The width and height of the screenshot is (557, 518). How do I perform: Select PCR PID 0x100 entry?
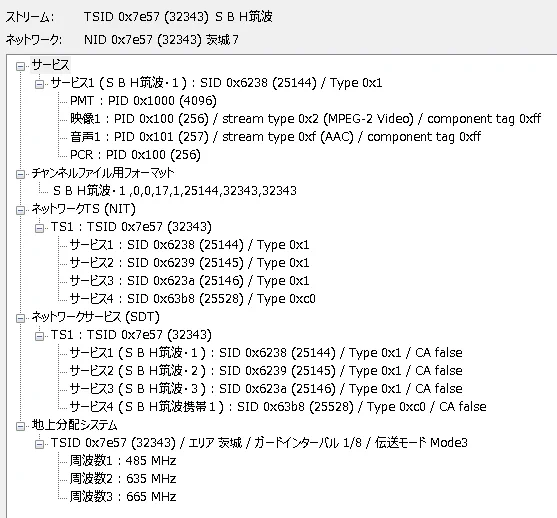[x=135, y=155]
